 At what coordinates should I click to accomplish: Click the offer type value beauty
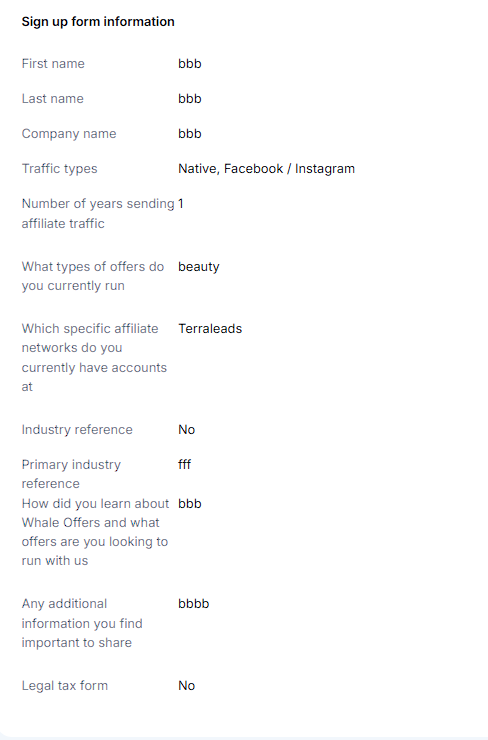[x=199, y=267]
